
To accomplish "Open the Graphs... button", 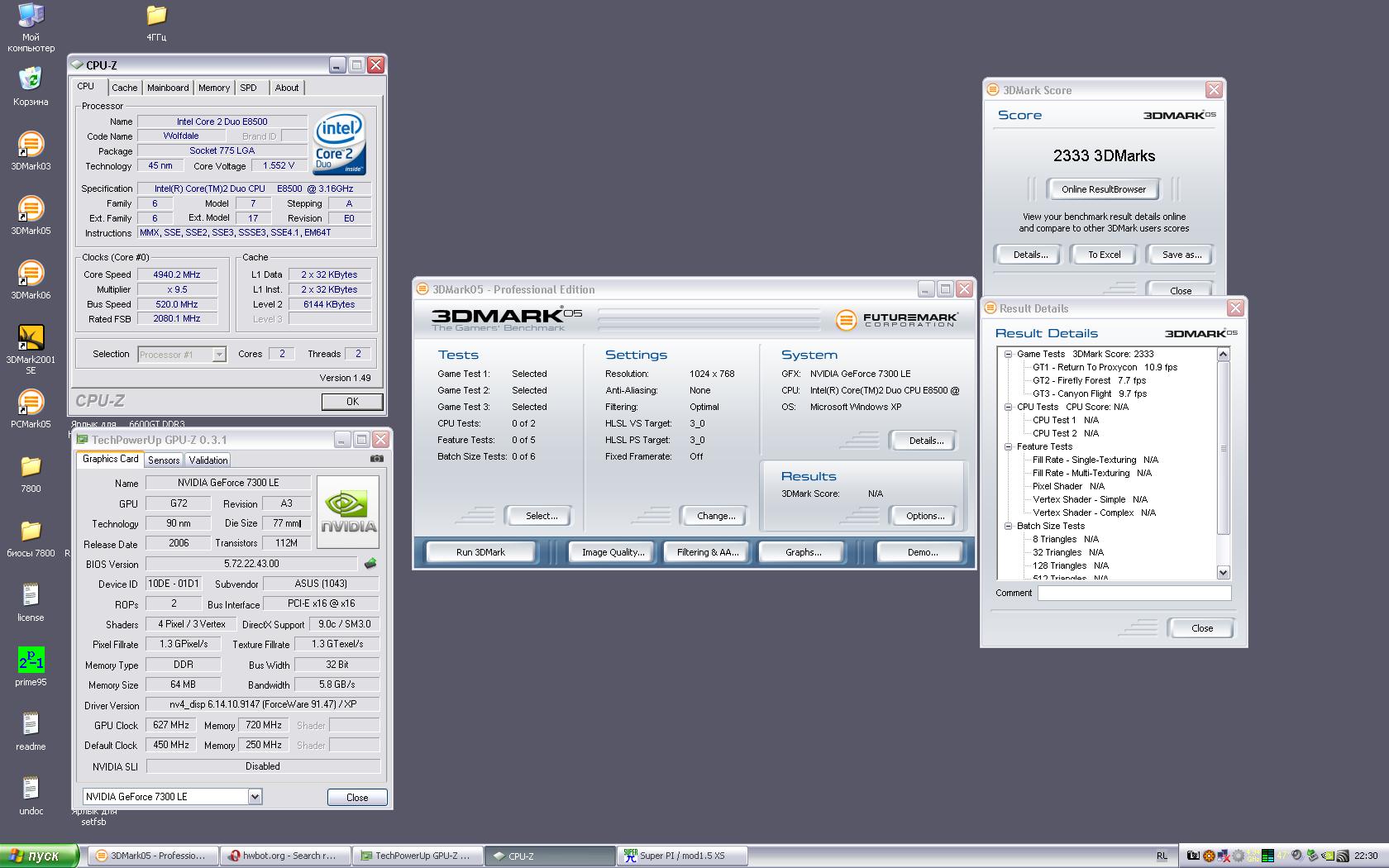I will tap(803, 552).
